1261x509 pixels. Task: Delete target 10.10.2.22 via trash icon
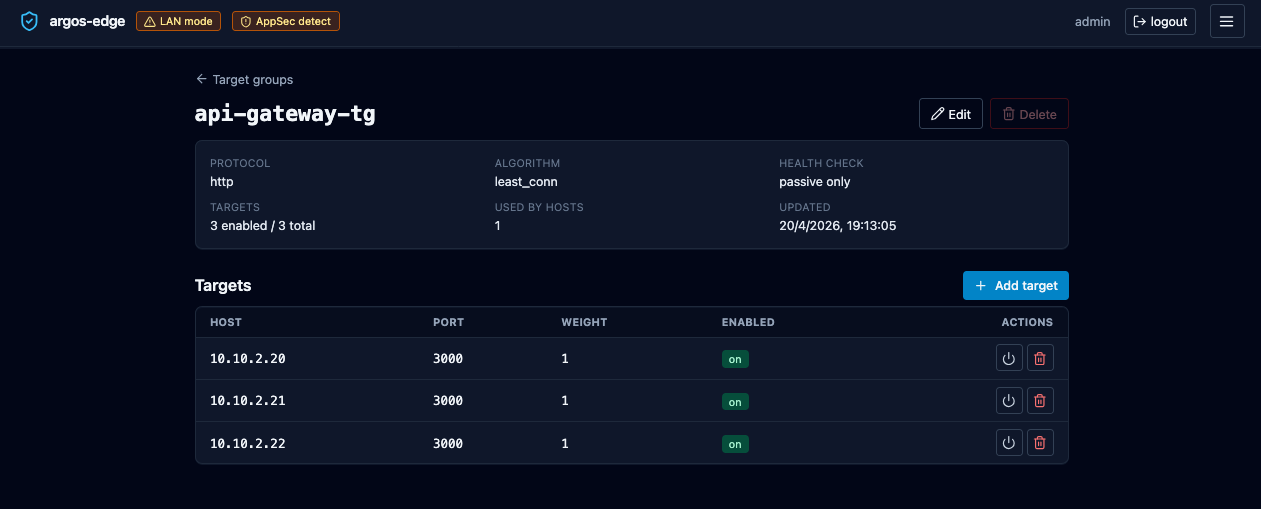coord(1040,443)
